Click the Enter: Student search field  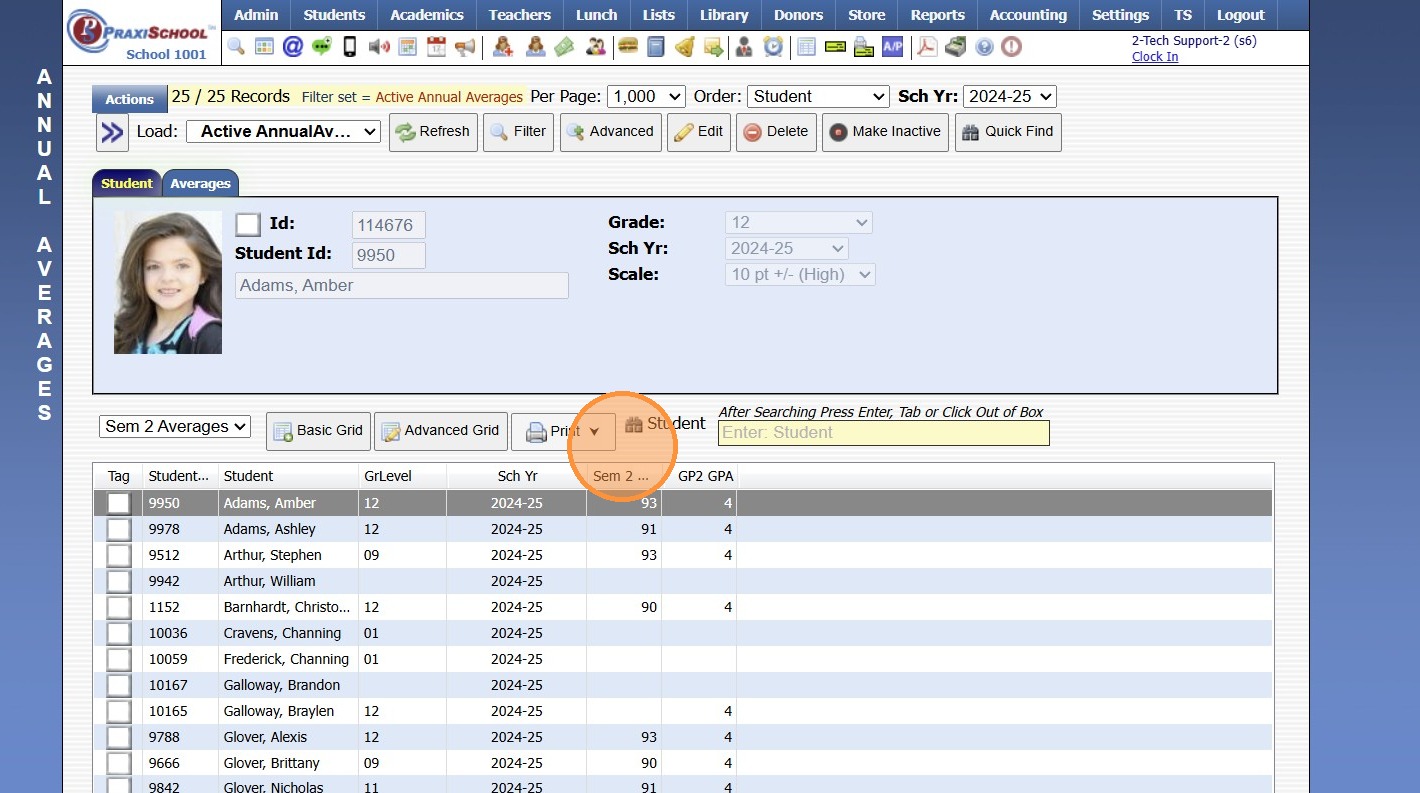click(883, 433)
